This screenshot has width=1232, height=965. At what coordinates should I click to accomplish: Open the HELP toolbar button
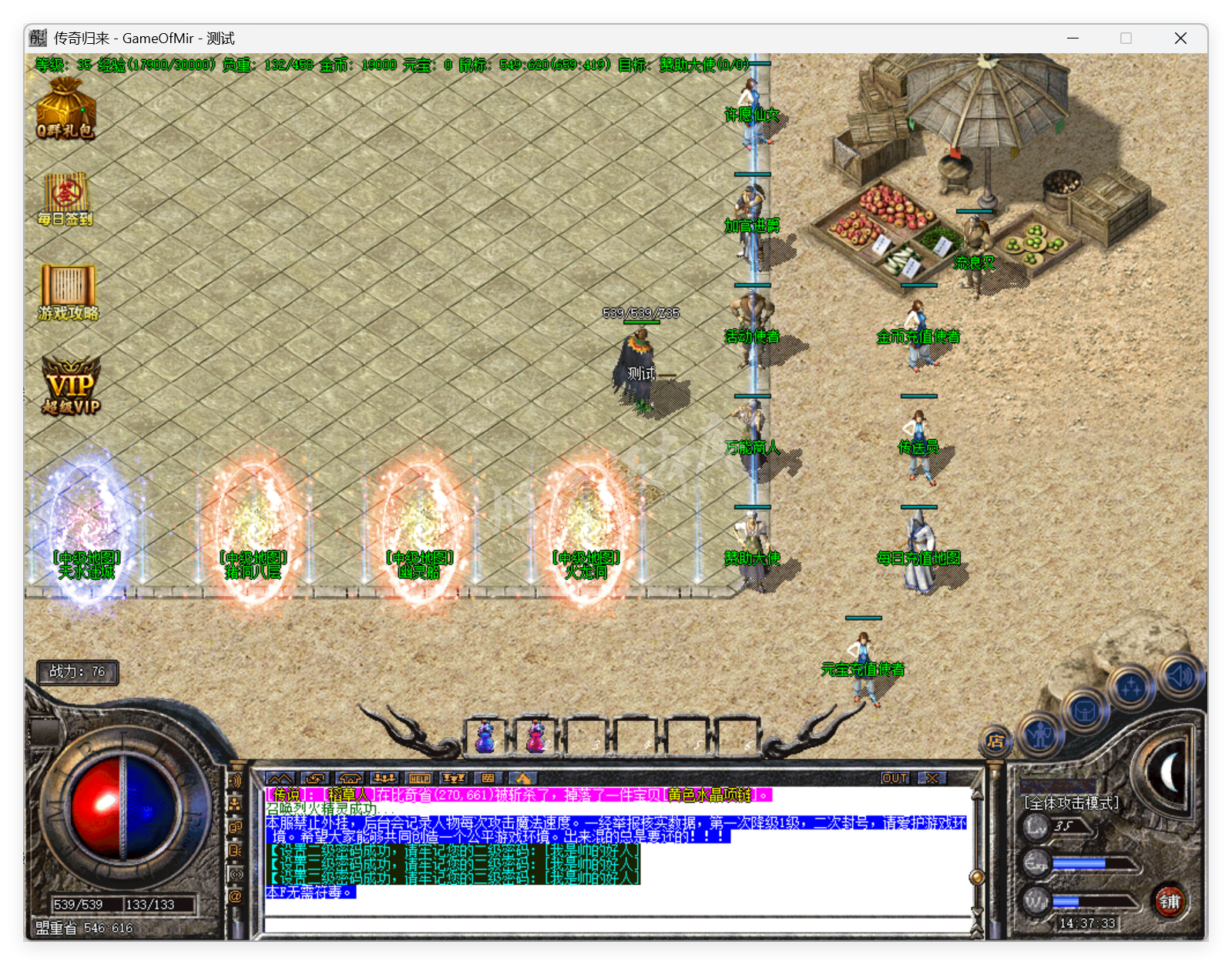[419, 778]
